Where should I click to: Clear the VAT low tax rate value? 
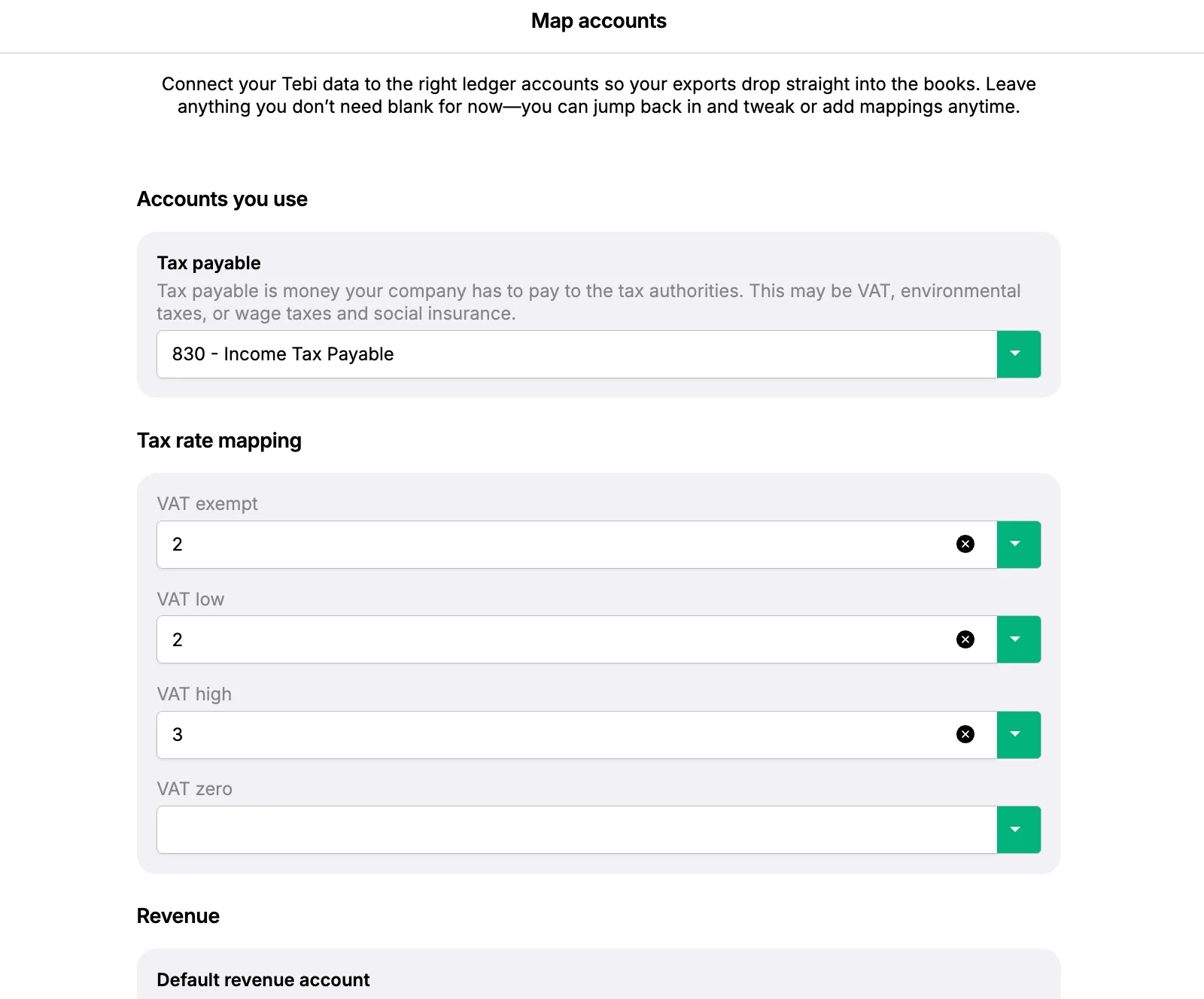pos(965,639)
